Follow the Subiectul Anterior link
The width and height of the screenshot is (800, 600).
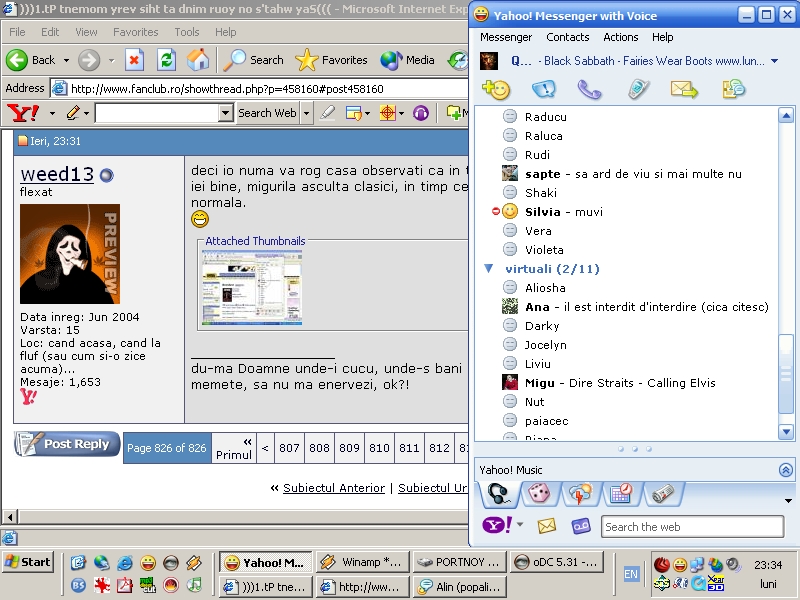(x=333, y=488)
